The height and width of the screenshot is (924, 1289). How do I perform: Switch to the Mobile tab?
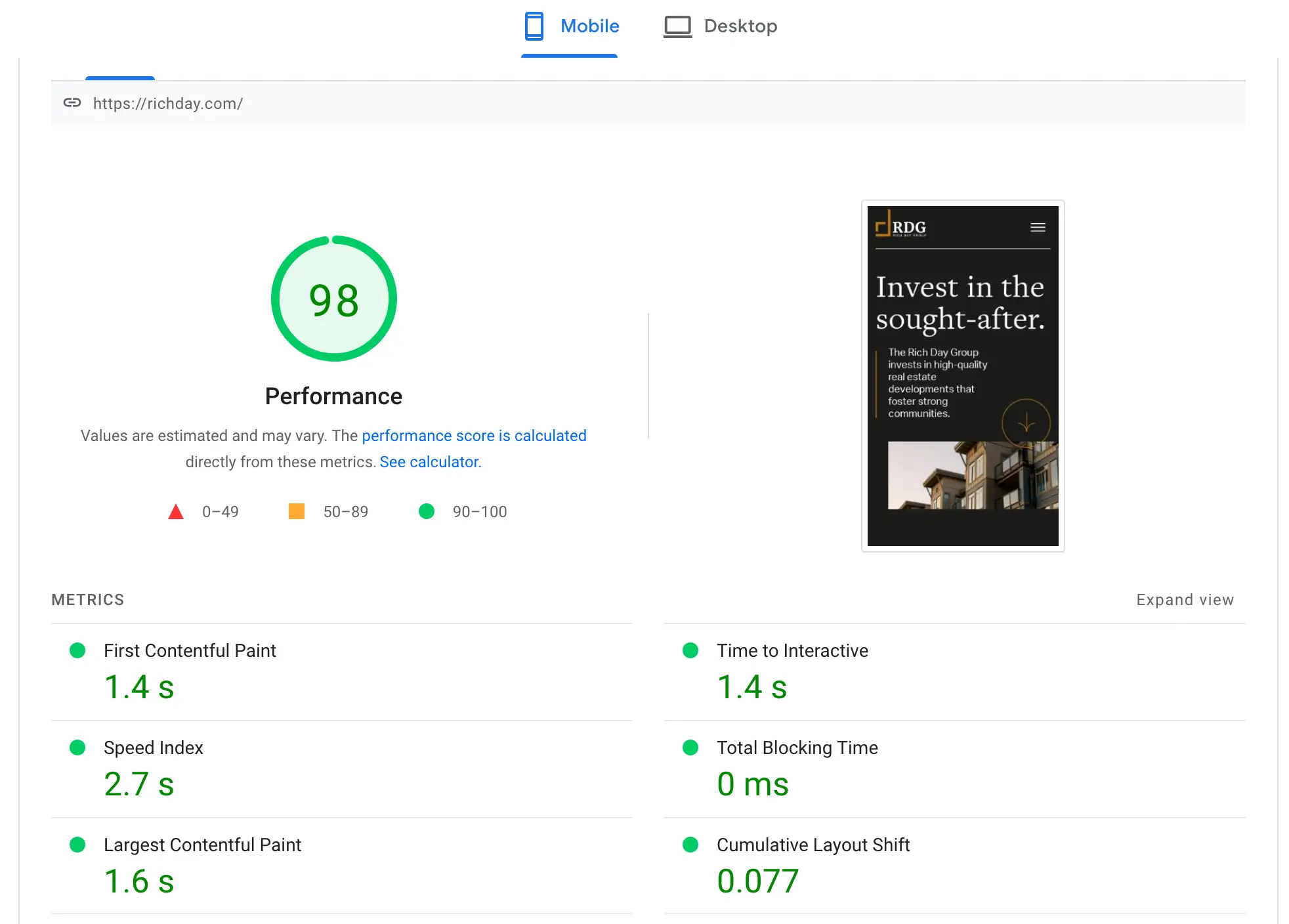(x=570, y=27)
